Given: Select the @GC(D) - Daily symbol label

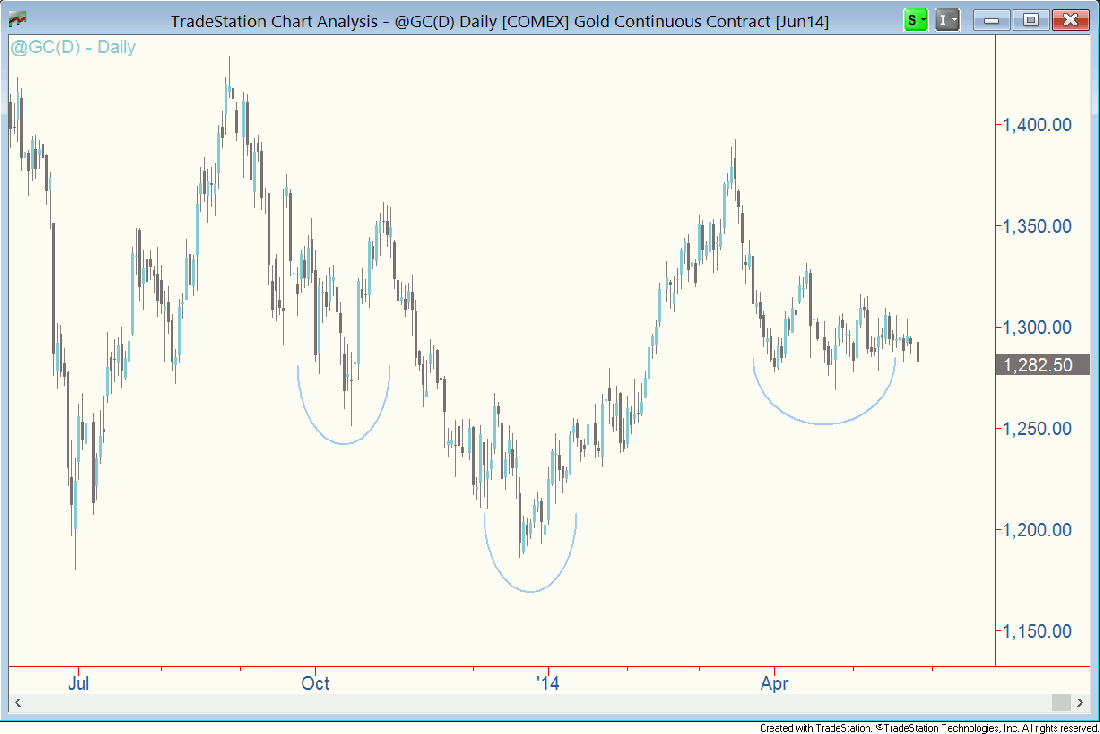Looking at the screenshot, I should tap(73, 47).
